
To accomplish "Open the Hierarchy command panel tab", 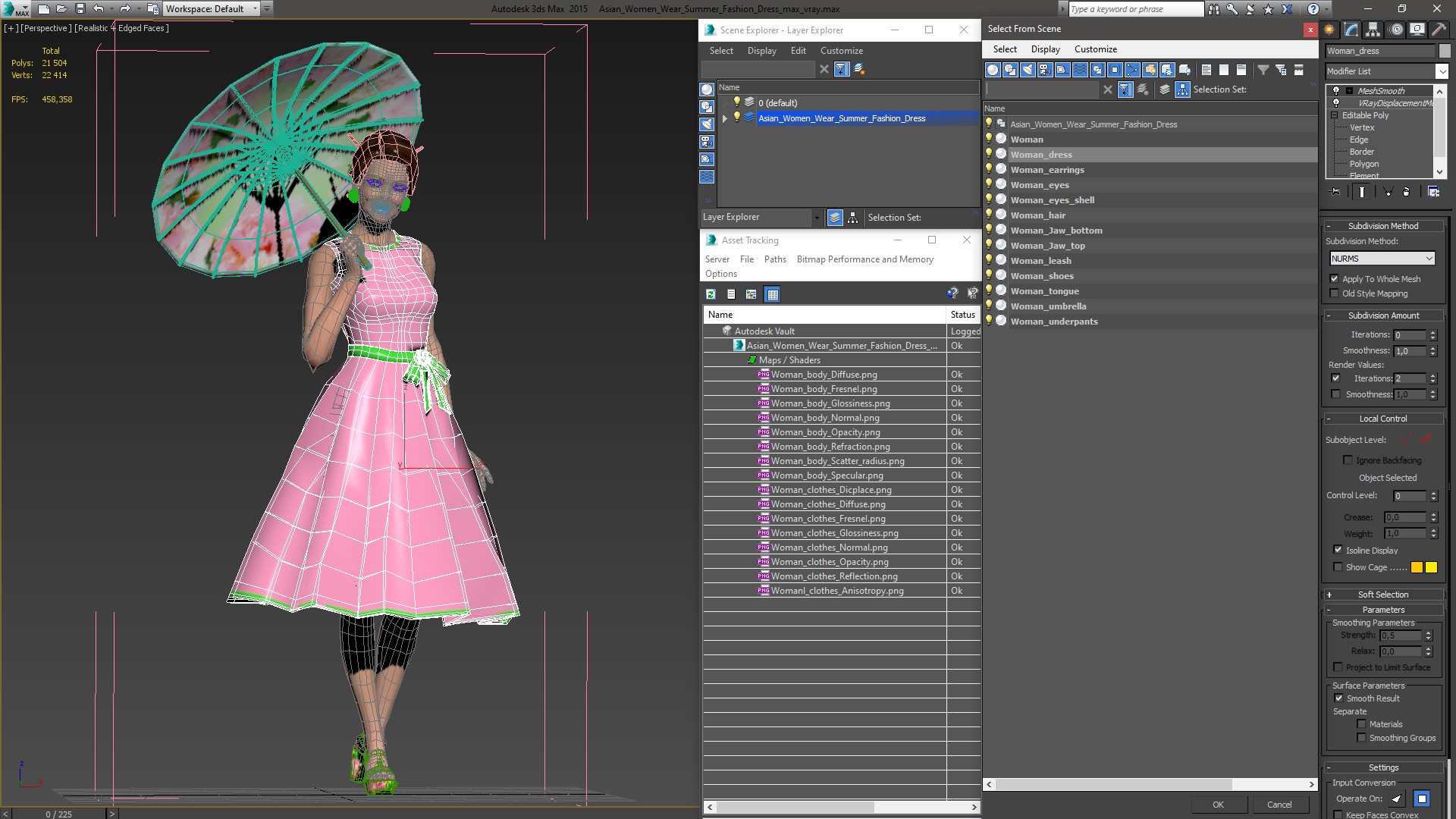I will [x=1373, y=30].
